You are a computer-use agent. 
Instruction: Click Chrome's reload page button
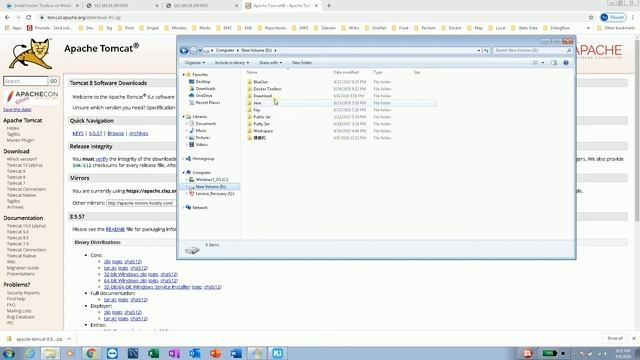[29, 18]
